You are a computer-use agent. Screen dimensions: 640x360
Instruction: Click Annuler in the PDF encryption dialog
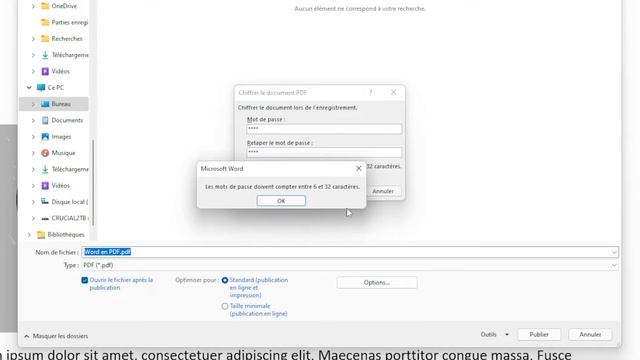[x=382, y=191]
